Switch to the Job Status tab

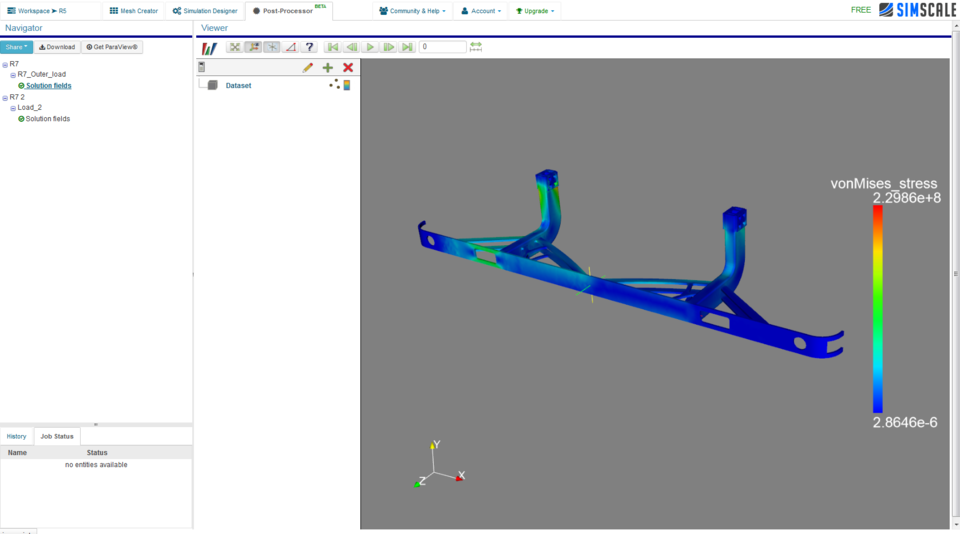[57, 437]
